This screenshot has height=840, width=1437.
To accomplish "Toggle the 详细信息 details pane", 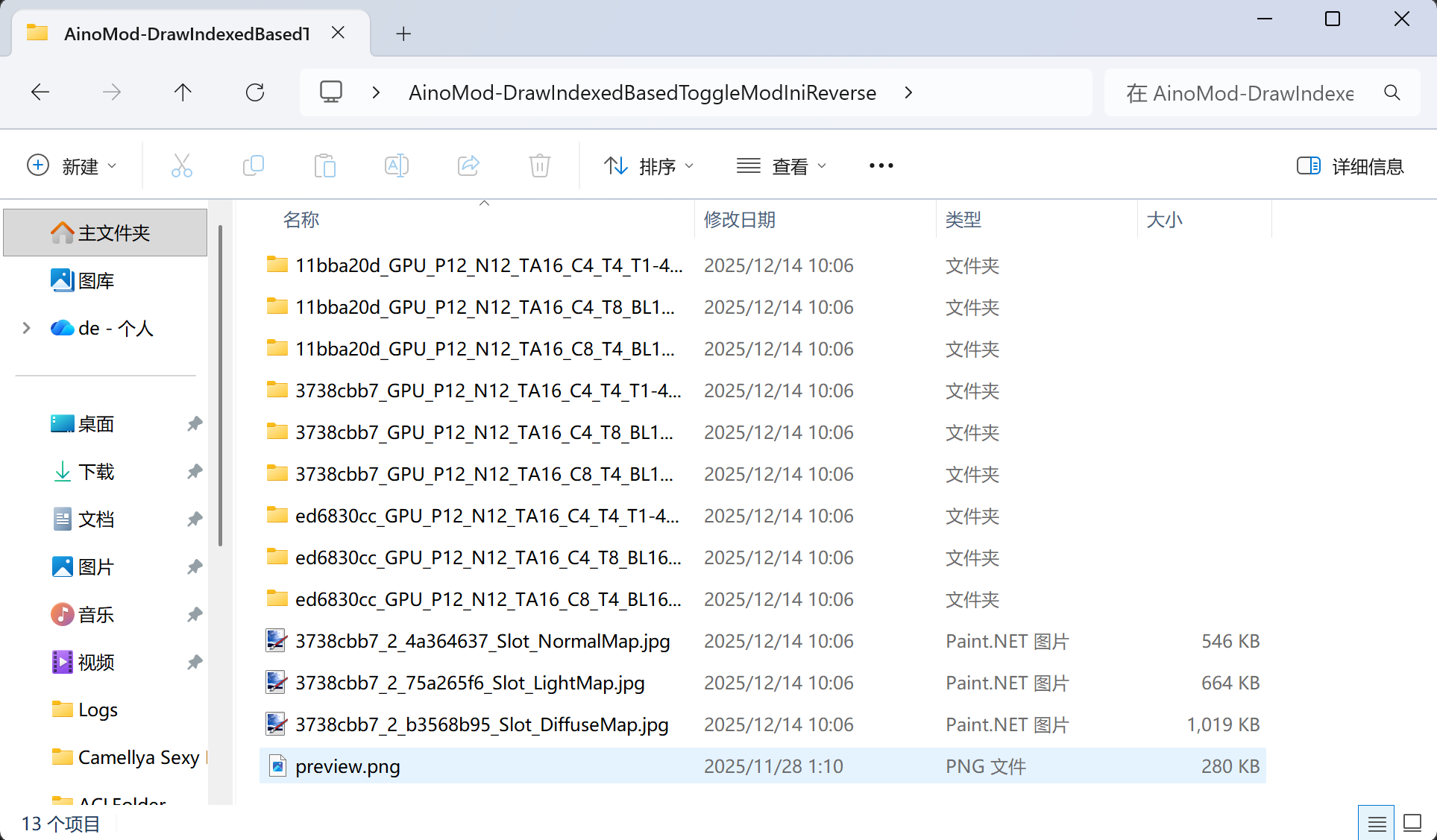I will tap(1350, 165).
